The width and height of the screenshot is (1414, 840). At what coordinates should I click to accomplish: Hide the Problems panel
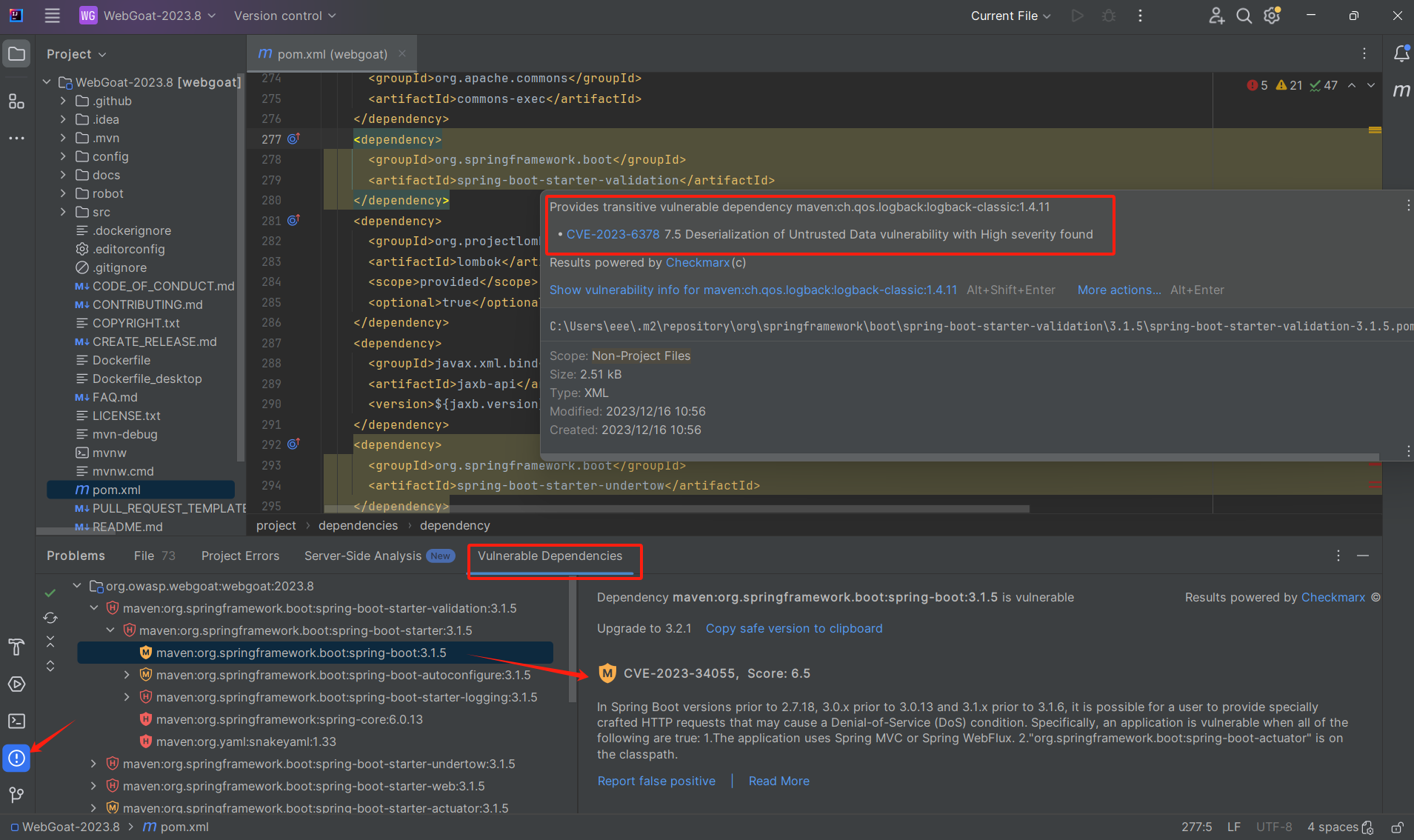coord(1363,556)
